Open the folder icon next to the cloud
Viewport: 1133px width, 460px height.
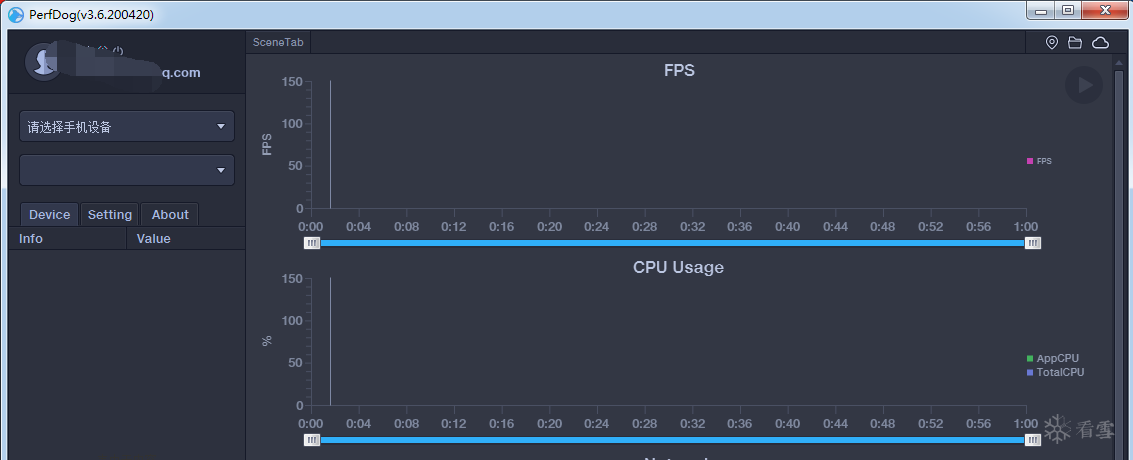[1075, 43]
